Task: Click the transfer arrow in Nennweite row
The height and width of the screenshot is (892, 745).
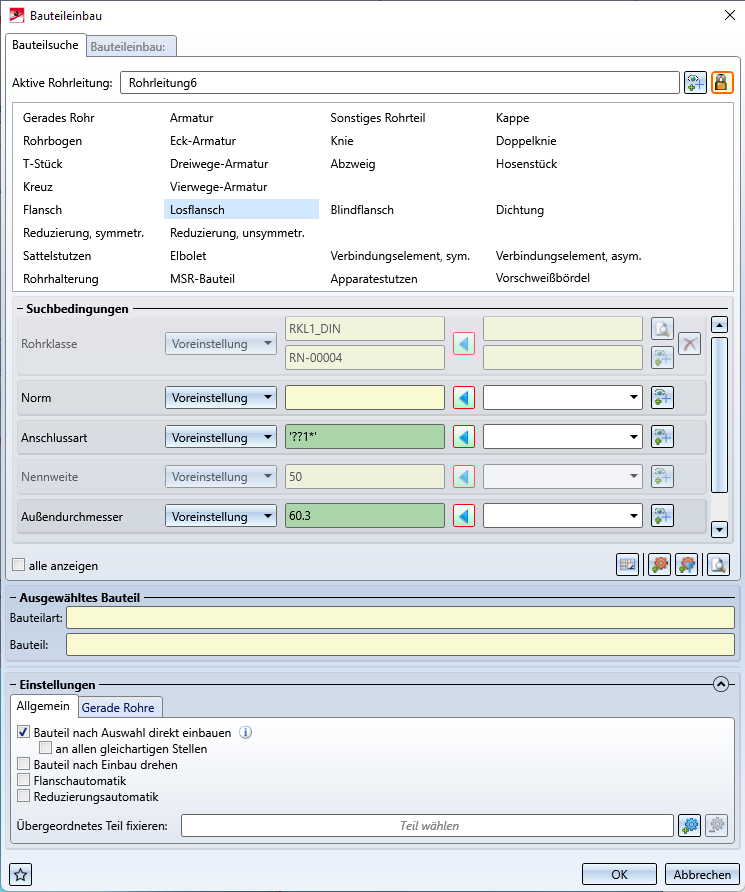Action: [464, 477]
